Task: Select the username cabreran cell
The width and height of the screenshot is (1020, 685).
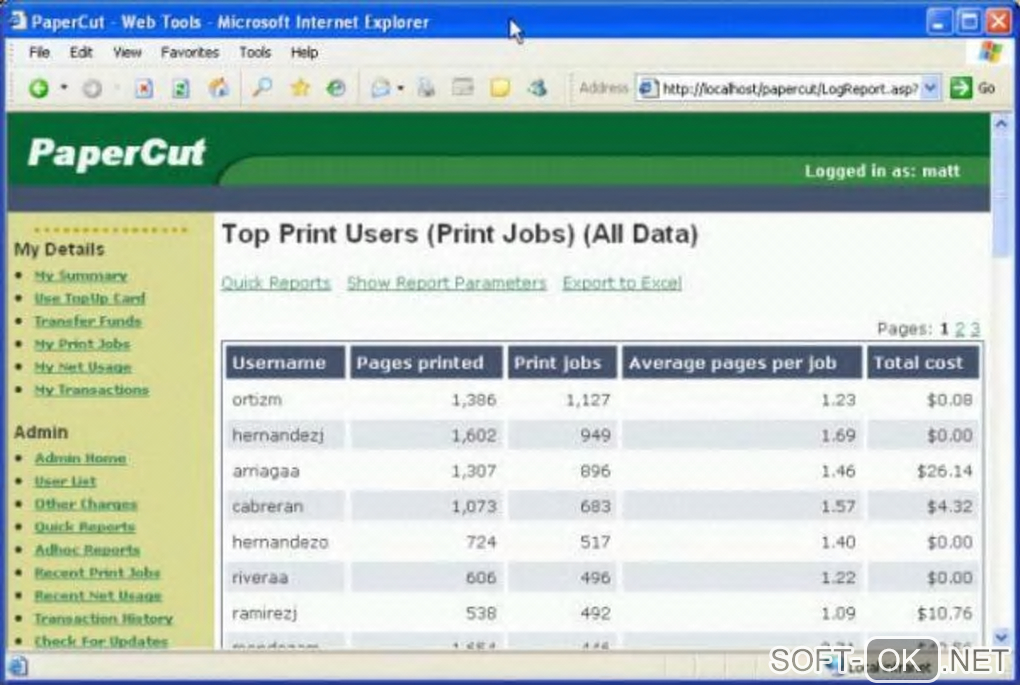Action: [x=285, y=506]
